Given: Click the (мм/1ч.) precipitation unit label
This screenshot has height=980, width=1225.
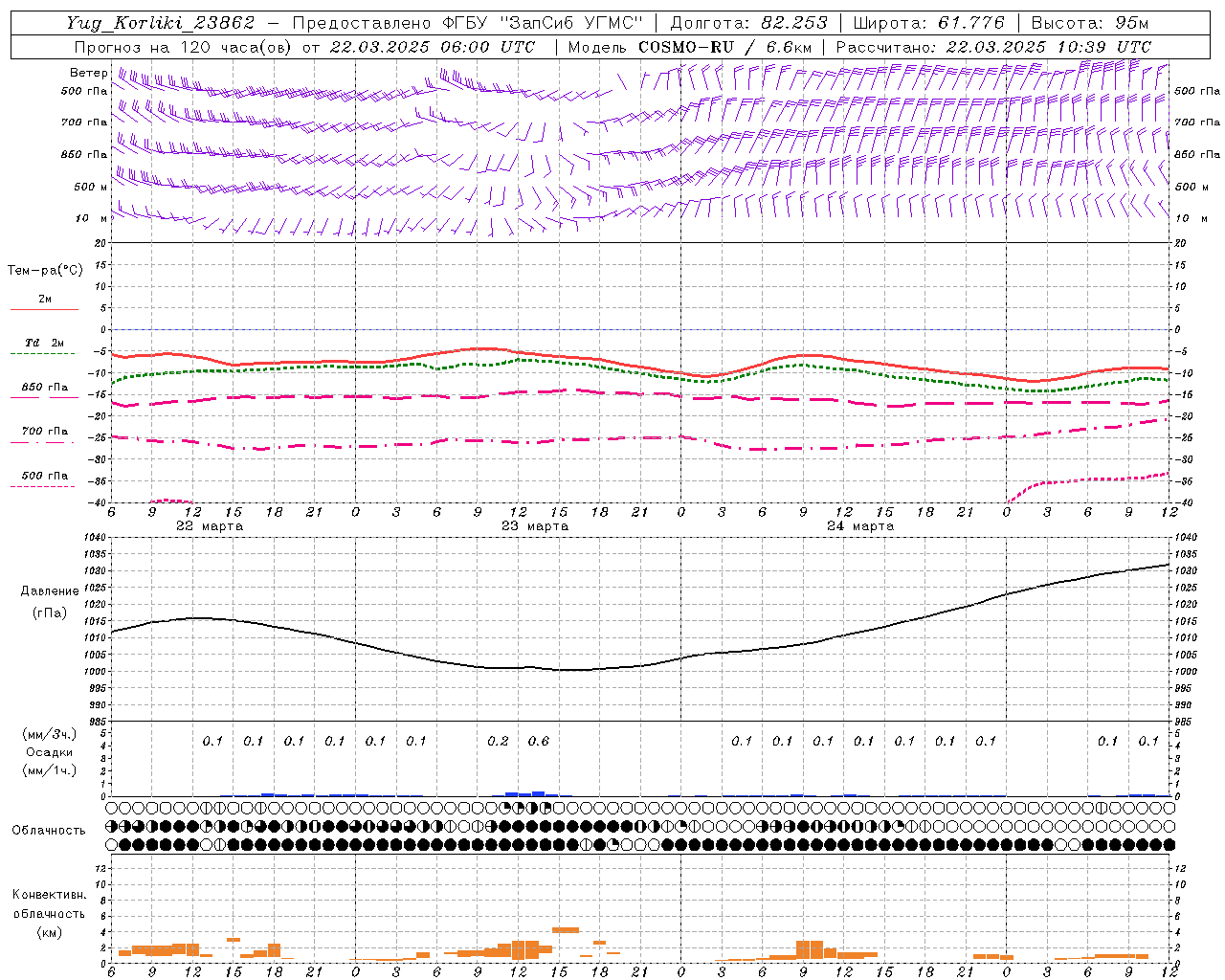Looking at the screenshot, I should (x=49, y=770).
